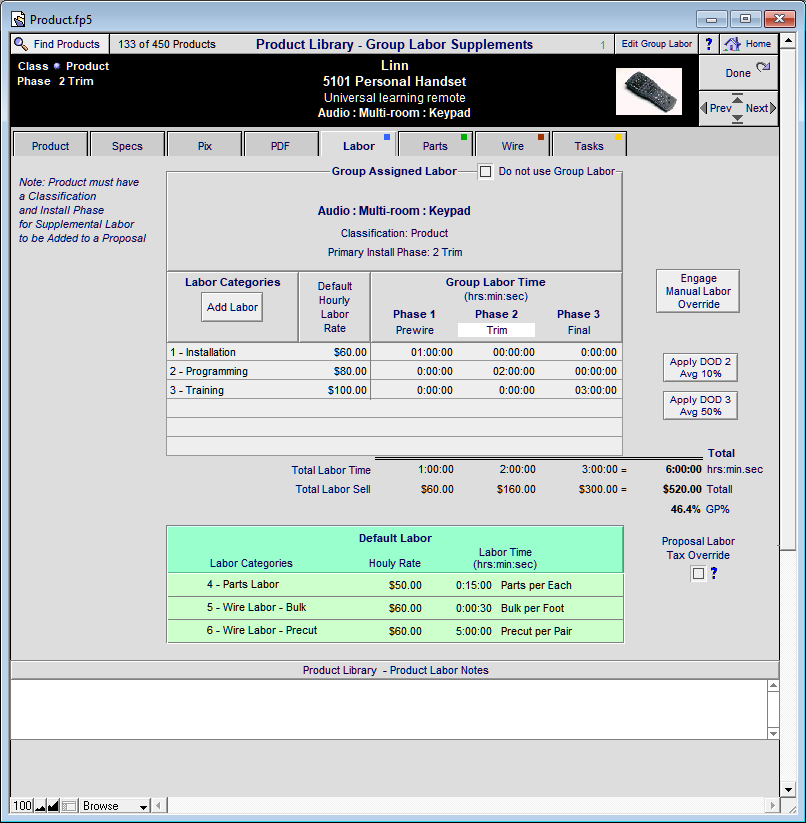The width and height of the screenshot is (806, 823).
Task: Click the remote handset product thumbnail
Action: click(649, 91)
